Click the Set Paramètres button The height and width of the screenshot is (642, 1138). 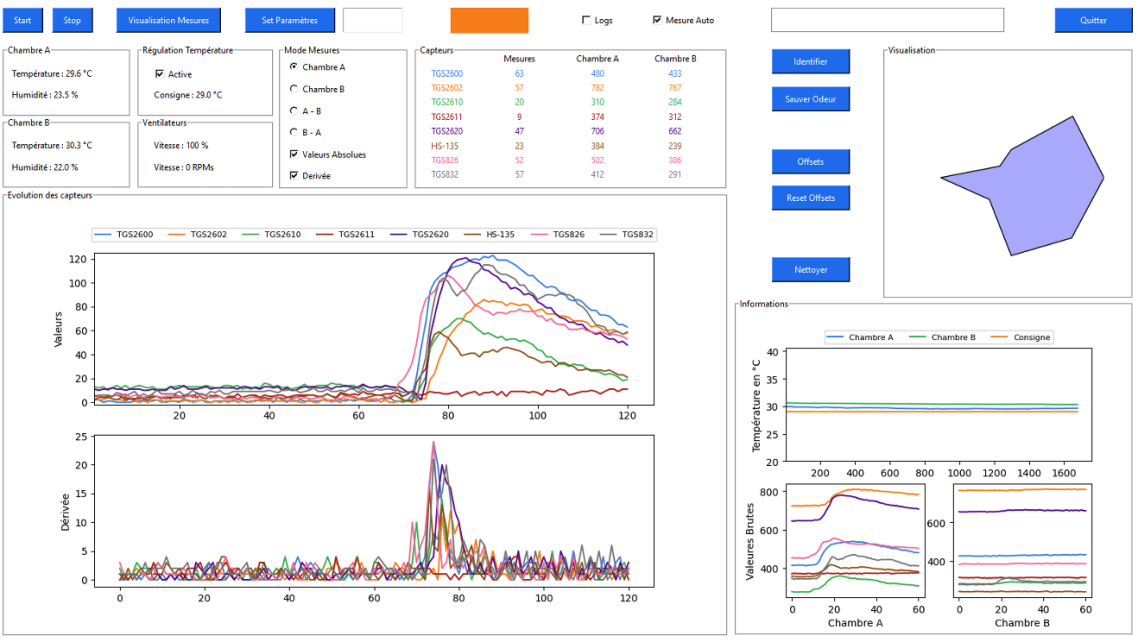point(289,20)
